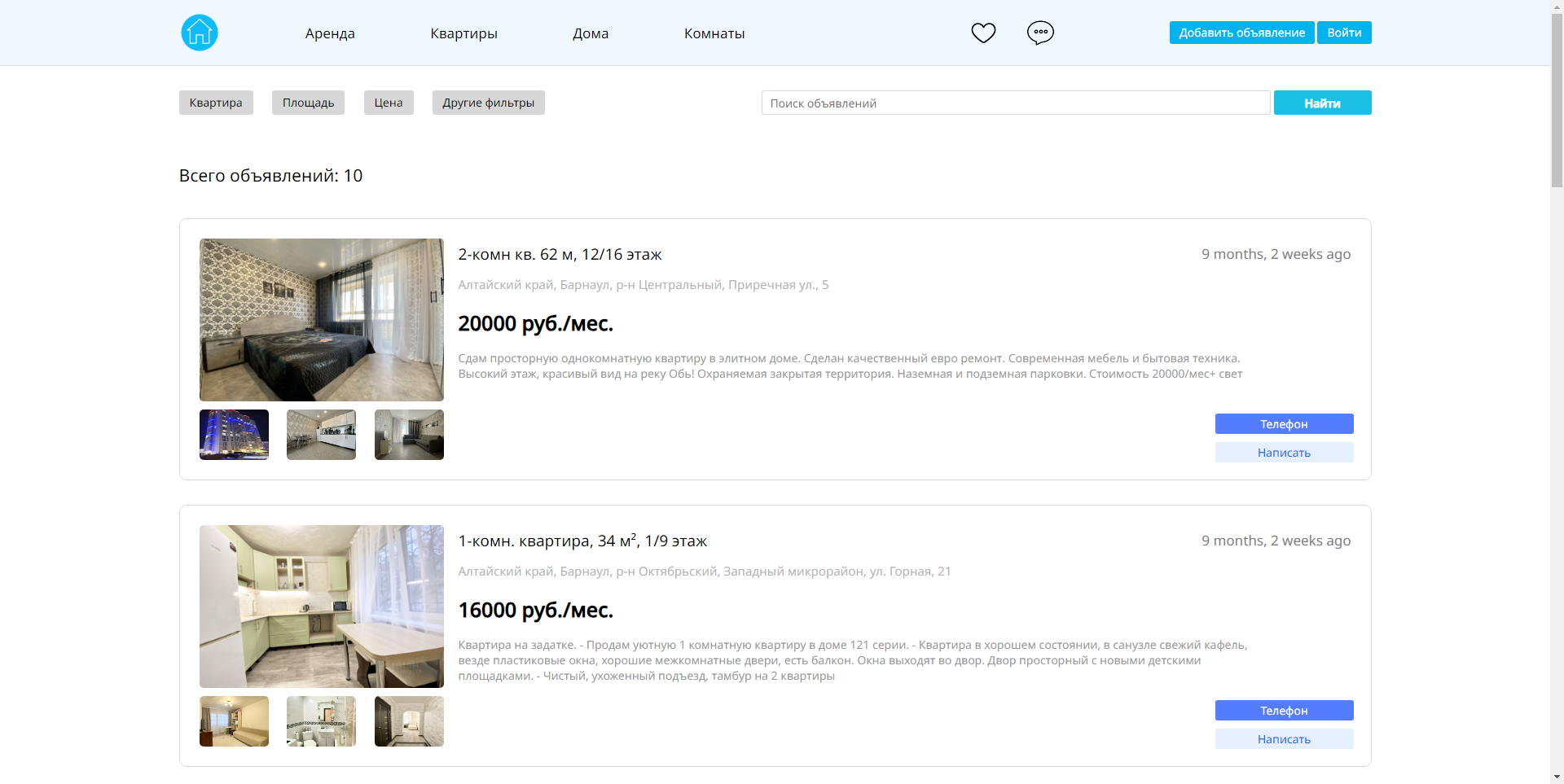Open favorites via the heart icon
Screen dimensions: 1564x784
983,33
